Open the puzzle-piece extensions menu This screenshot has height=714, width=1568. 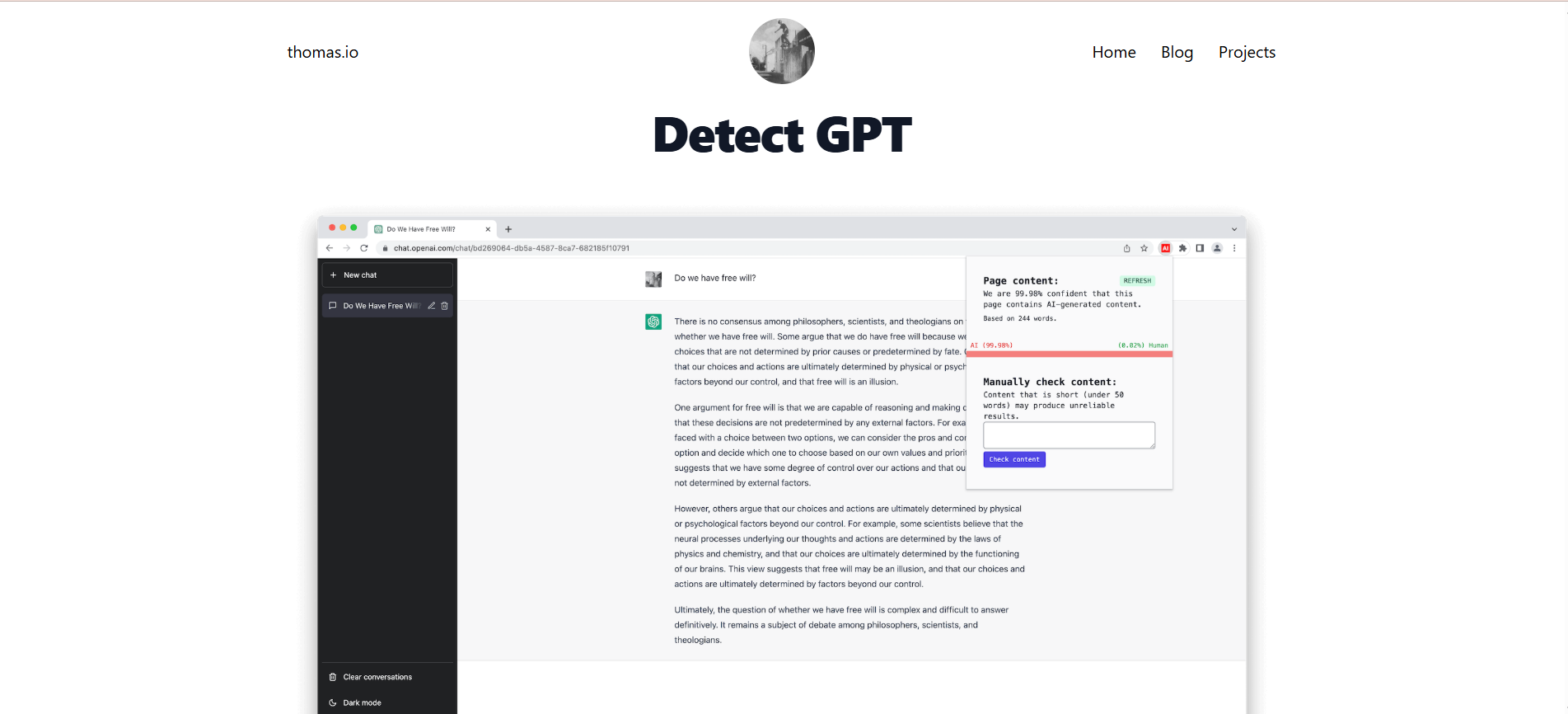[1182, 248]
